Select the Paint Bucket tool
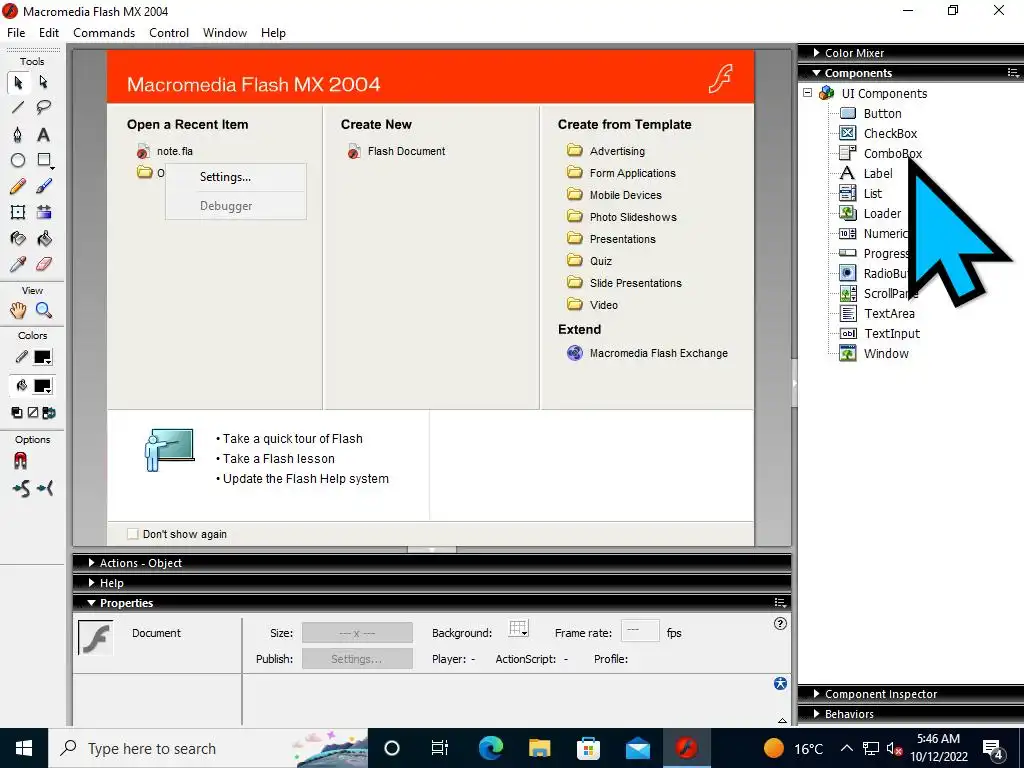This screenshot has width=1024, height=768. click(x=44, y=239)
